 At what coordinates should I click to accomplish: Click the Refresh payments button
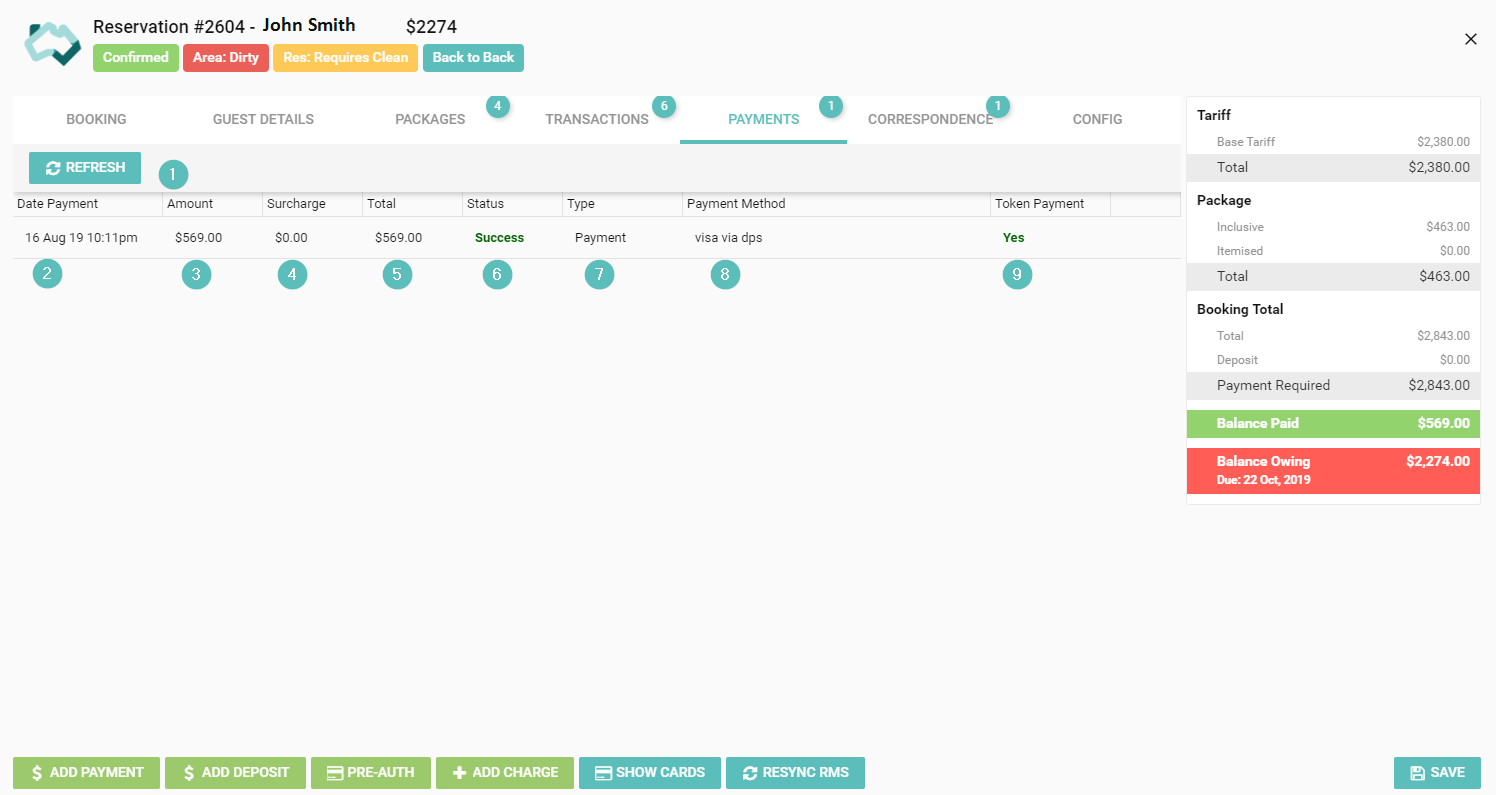click(85, 168)
